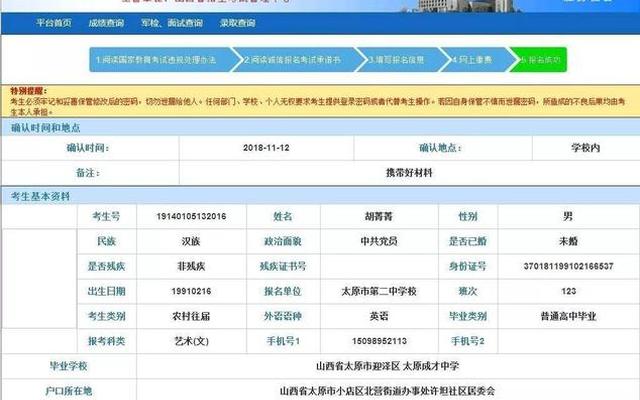Open the 录取查询 navigation item
Viewport: 640px width, 400px height.
pos(238,23)
